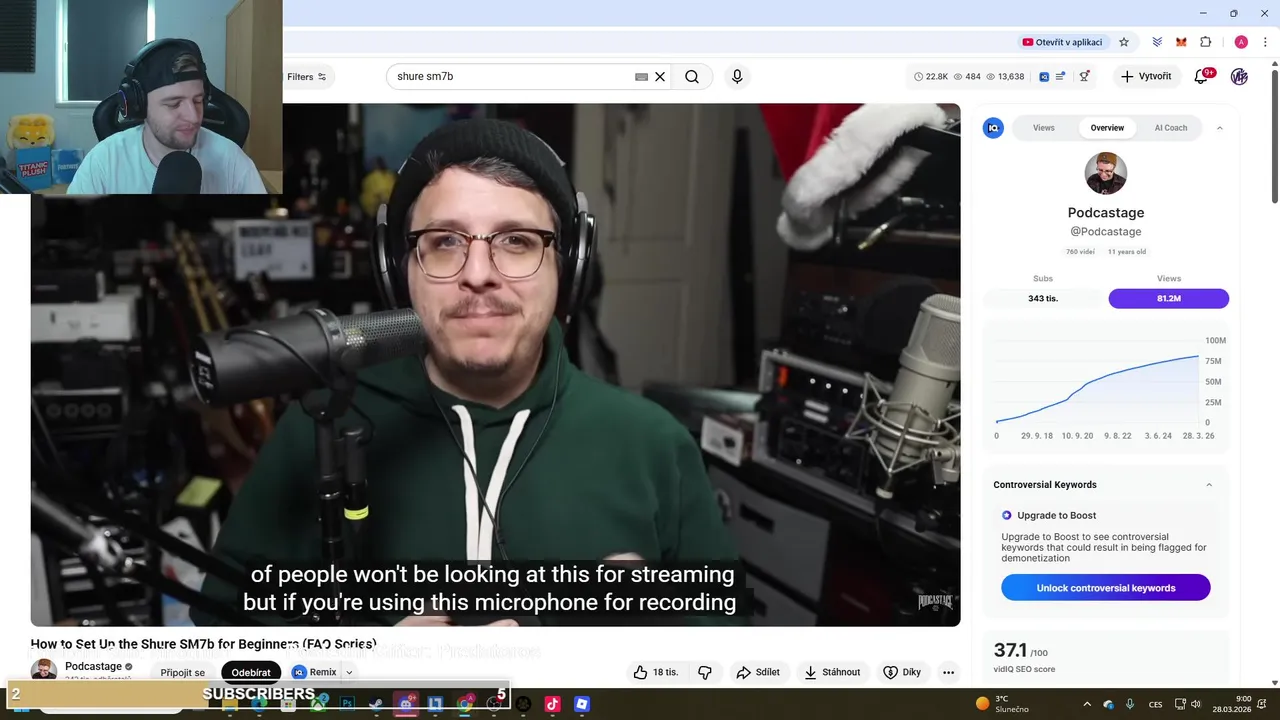This screenshot has width=1280, height=720.
Task: Select the Overview tab in vidIQ panel
Action: [1107, 128]
